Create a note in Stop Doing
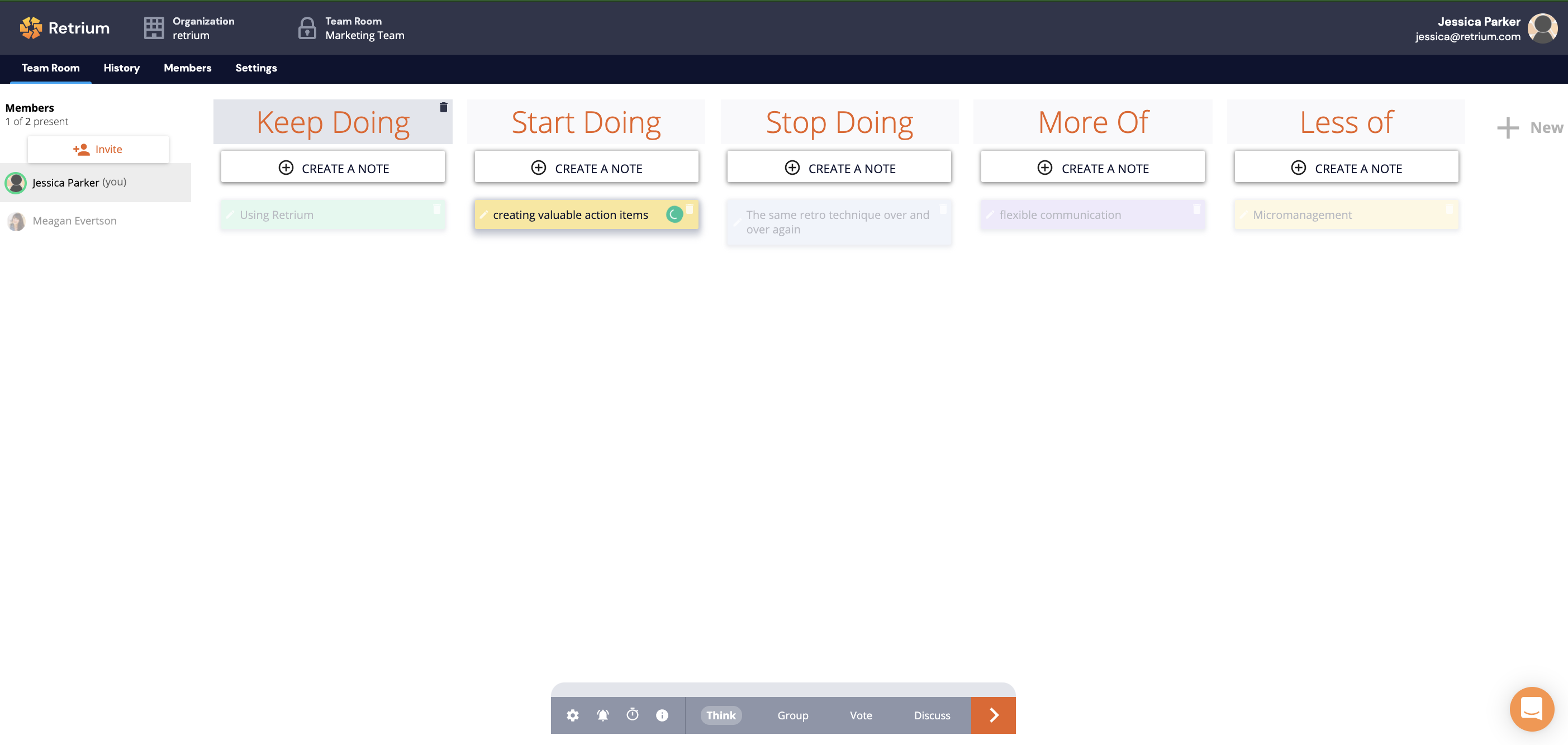This screenshot has width=1568, height=745. point(839,168)
